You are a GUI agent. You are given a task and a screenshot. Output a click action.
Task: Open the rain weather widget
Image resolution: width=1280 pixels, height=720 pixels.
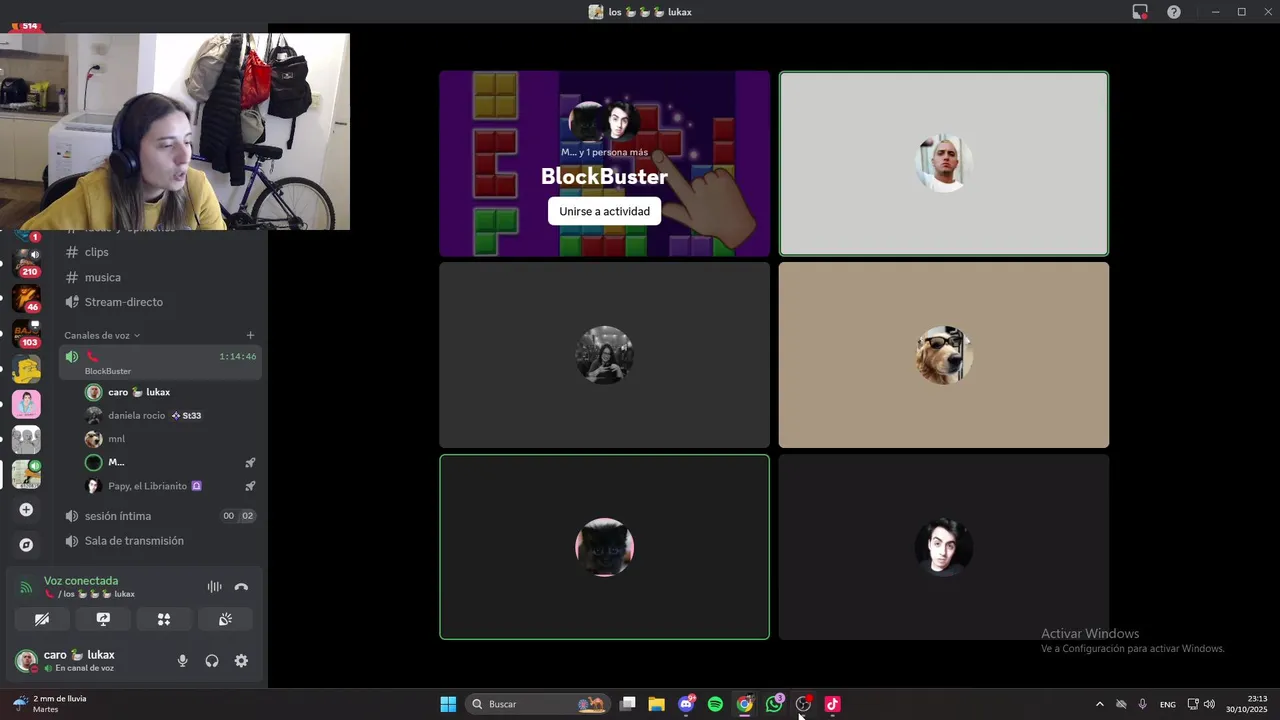(x=50, y=704)
